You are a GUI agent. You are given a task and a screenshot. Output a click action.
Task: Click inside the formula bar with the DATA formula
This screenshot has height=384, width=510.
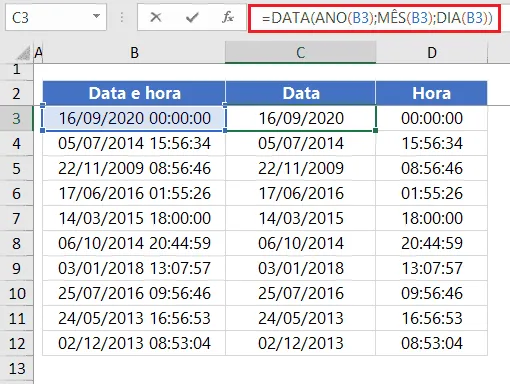point(374,18)
